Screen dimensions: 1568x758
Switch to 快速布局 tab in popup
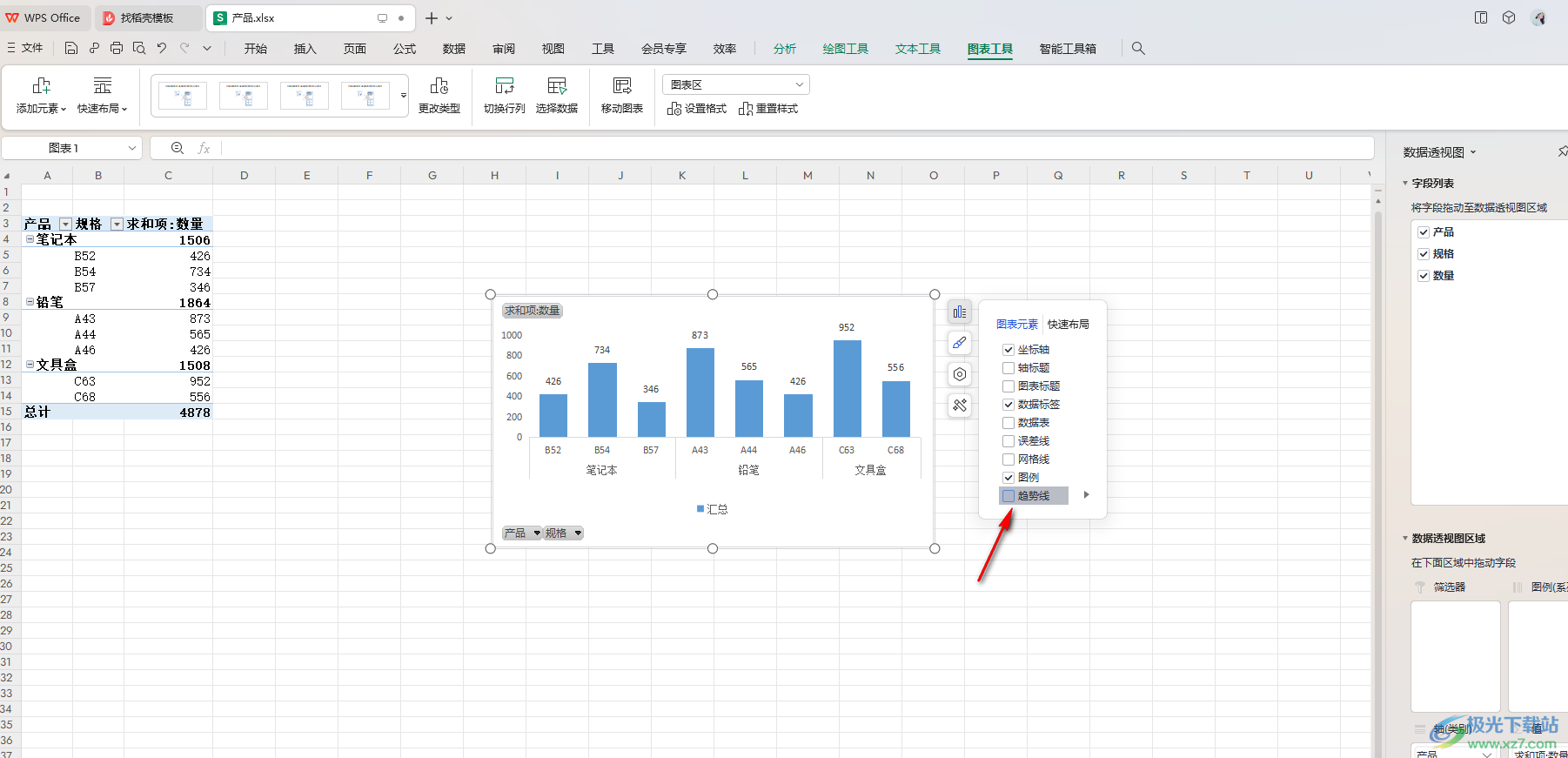pos(1069,325)
